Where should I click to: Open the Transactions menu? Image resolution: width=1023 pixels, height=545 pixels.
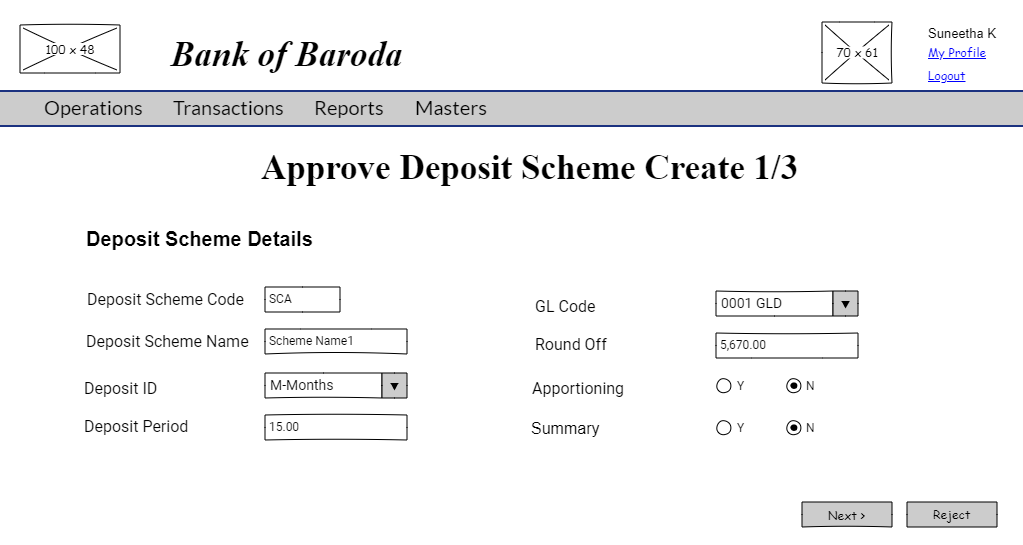coord(228,108)
